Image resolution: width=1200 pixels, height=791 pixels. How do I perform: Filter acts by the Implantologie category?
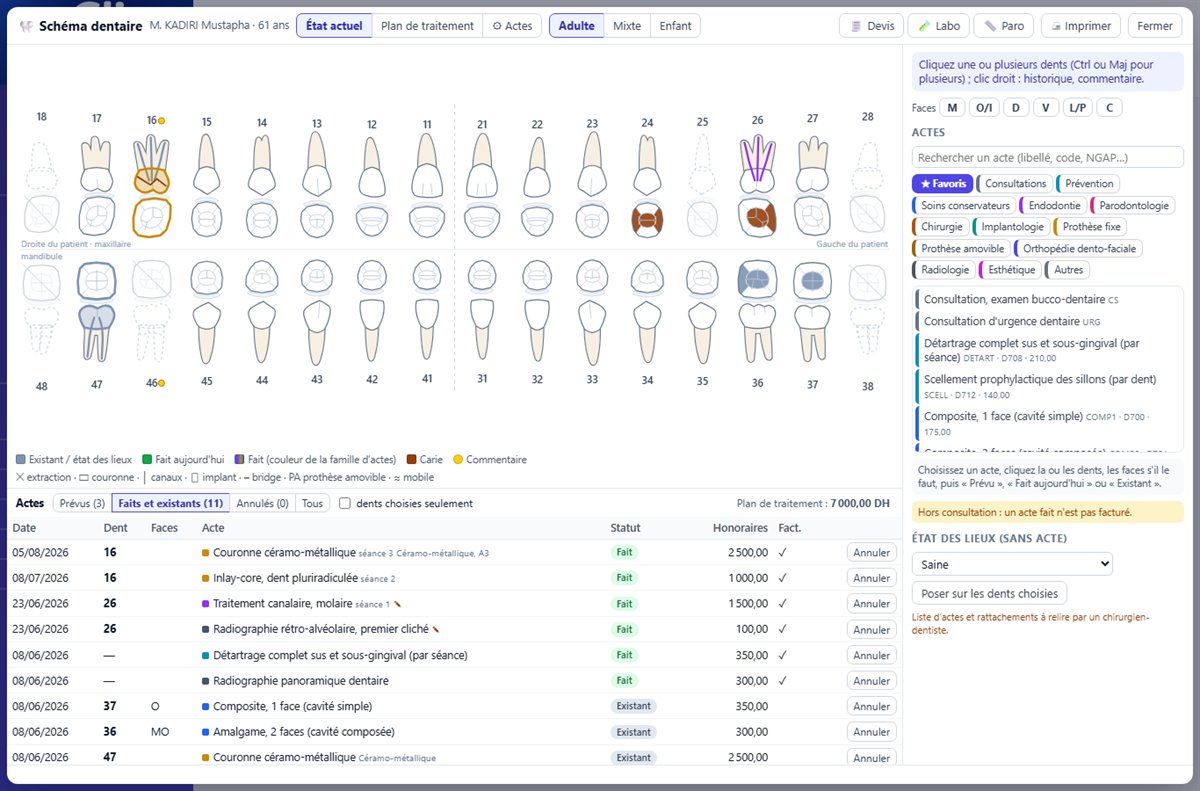1011,227
